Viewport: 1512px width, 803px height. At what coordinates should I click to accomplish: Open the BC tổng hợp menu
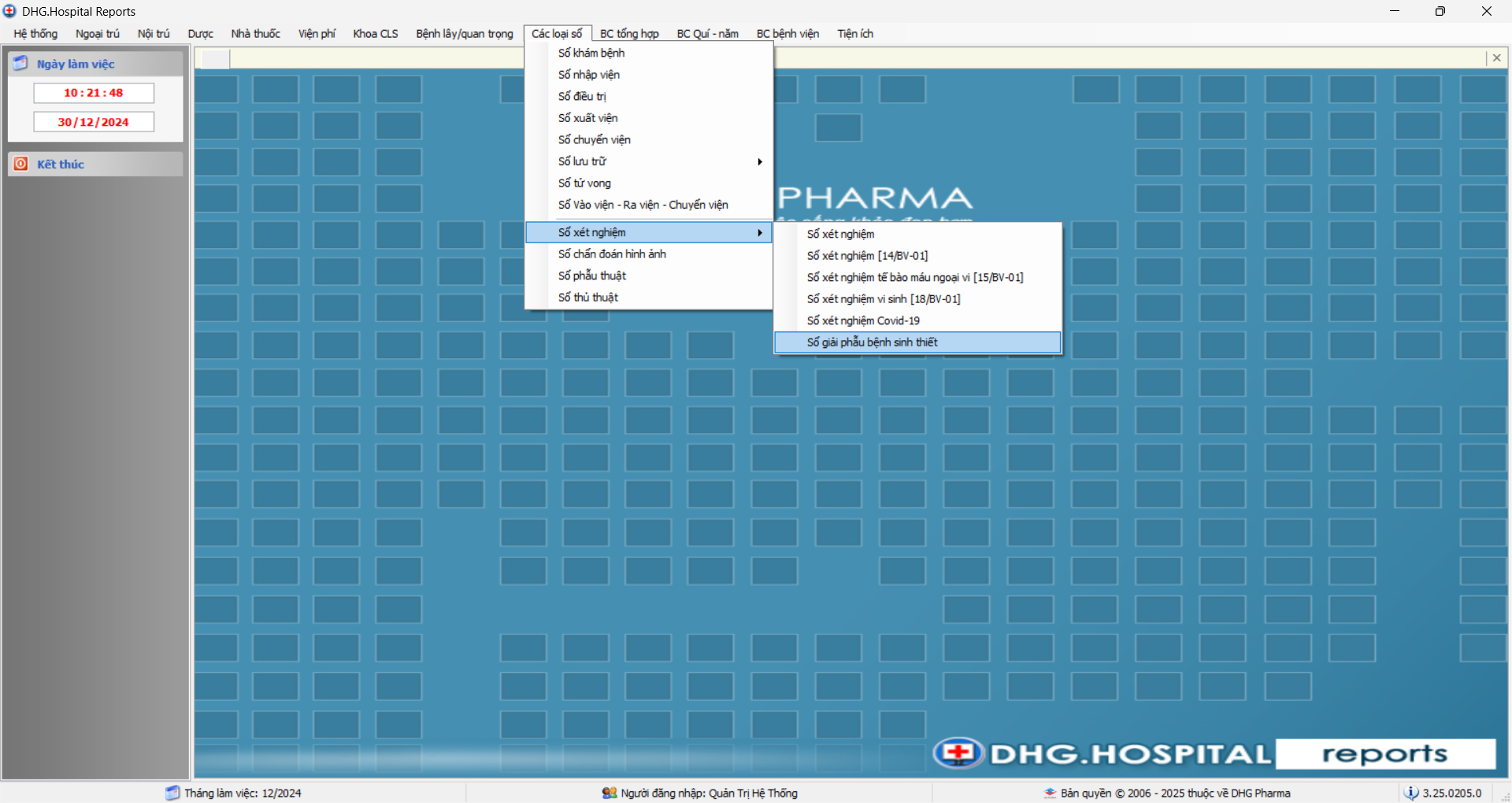(629, 34)
